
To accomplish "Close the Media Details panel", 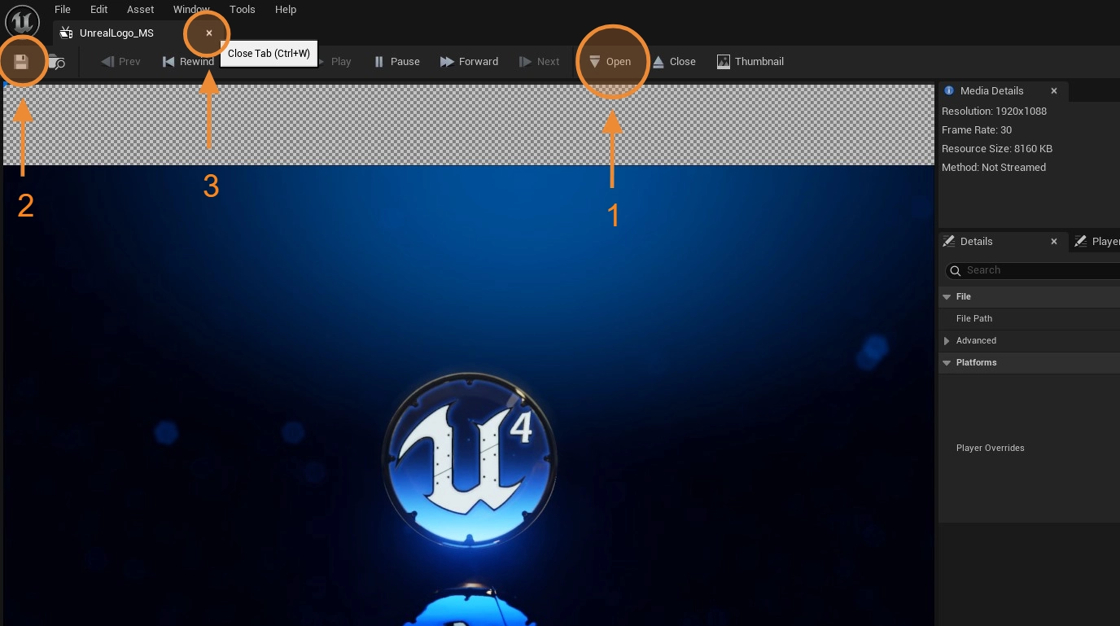I will click(1054, 91).
